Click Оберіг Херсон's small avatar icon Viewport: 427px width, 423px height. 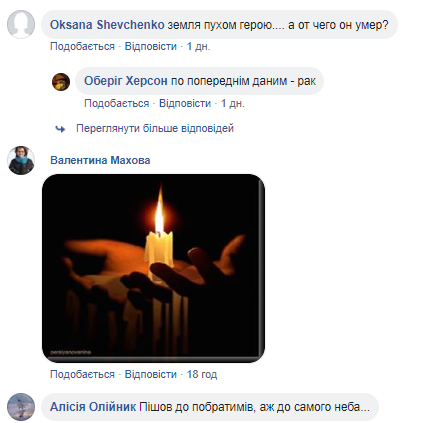61,82
